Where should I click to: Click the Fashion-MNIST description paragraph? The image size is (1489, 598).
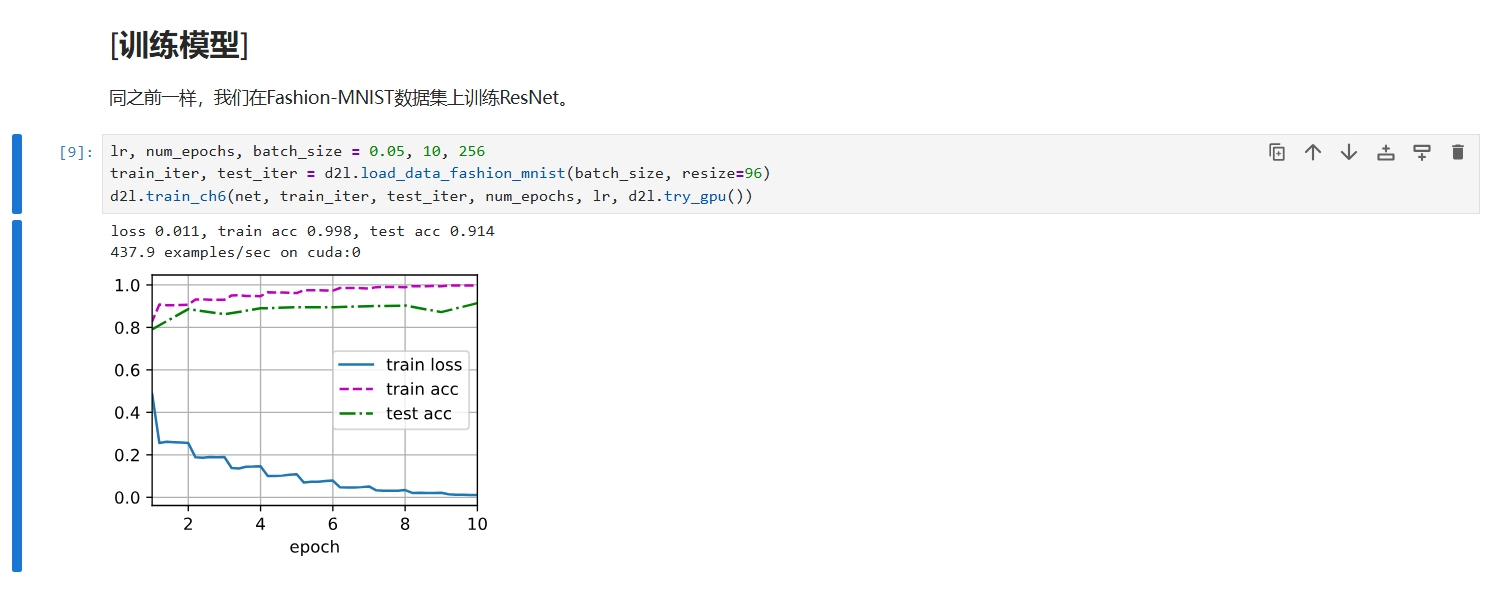[339, 98]
